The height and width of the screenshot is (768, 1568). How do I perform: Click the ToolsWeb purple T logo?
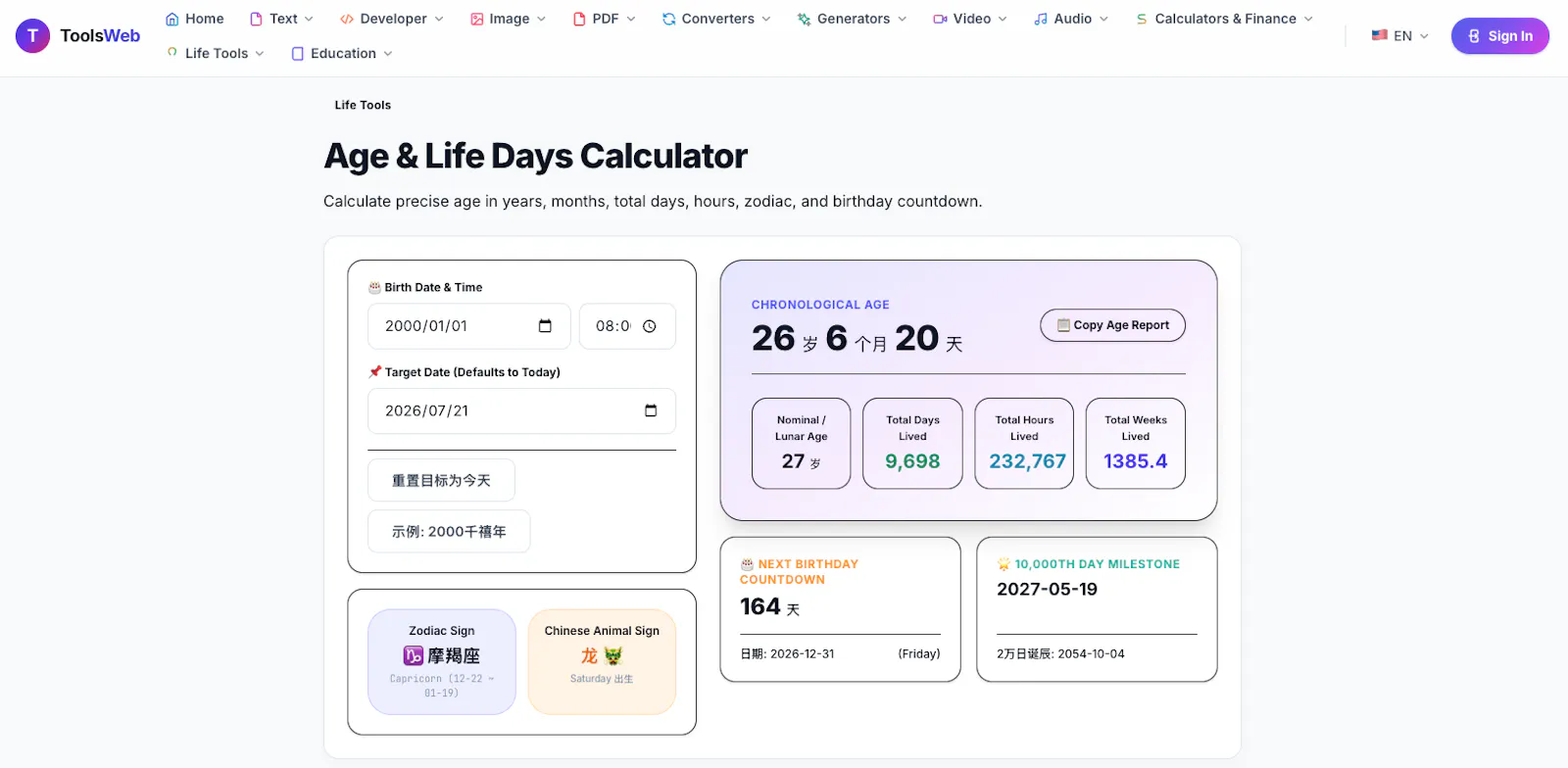point(32,36)
